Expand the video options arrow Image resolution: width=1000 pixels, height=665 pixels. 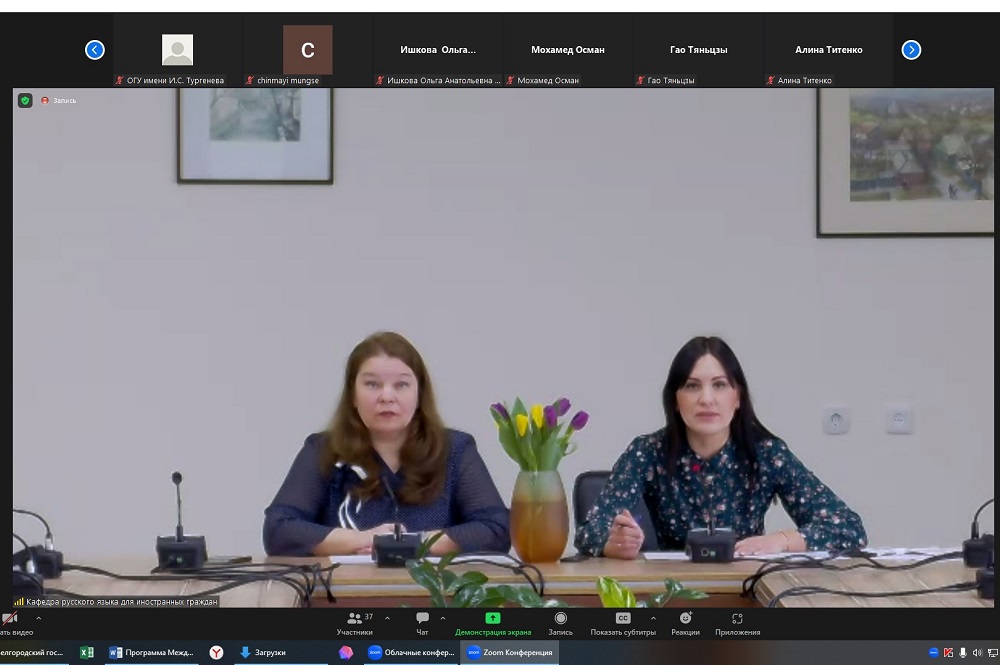[x=39, y=618]
